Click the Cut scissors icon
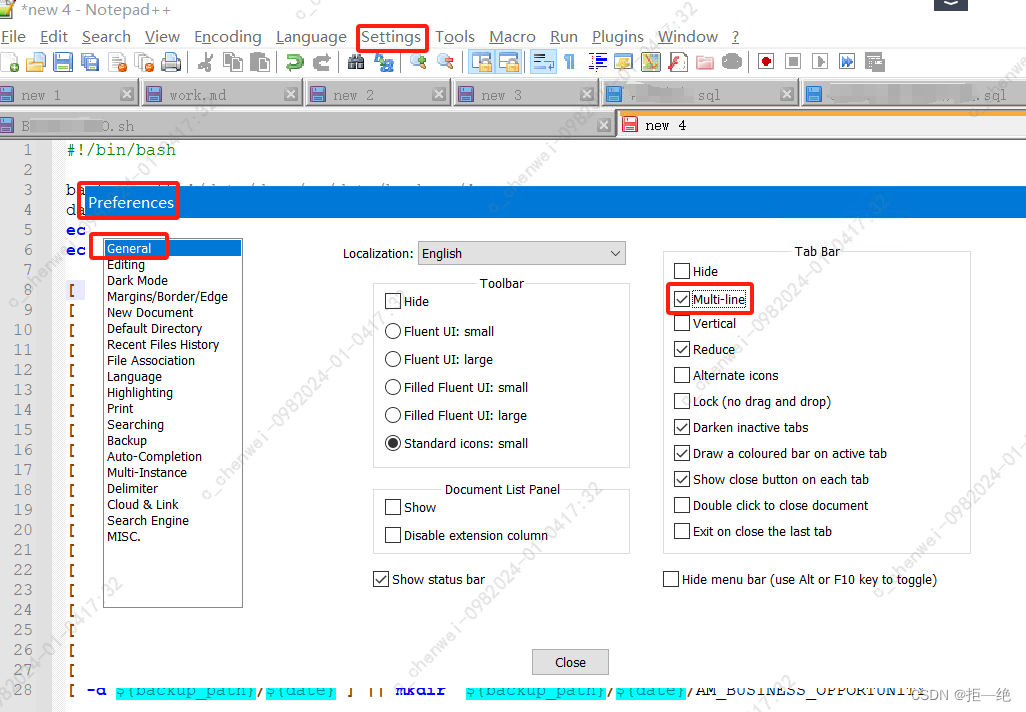 (x=205, y=63)
